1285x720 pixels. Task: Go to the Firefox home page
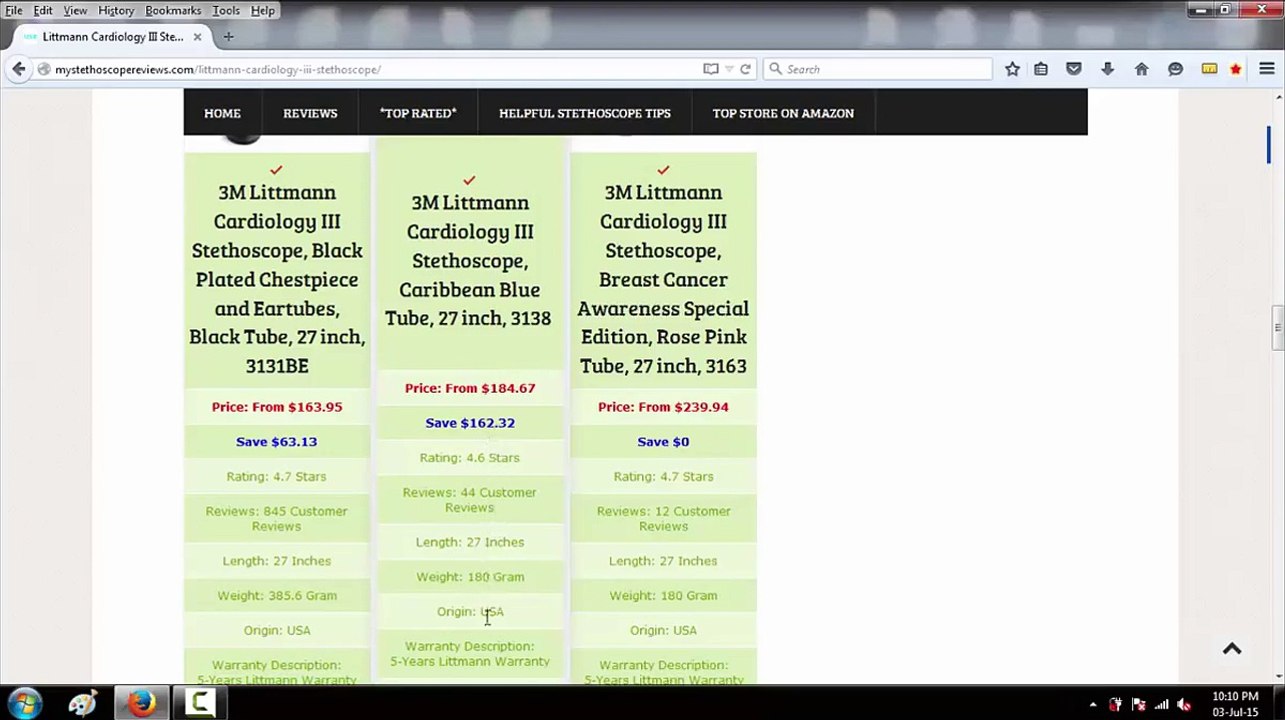tap(1141, 69)
